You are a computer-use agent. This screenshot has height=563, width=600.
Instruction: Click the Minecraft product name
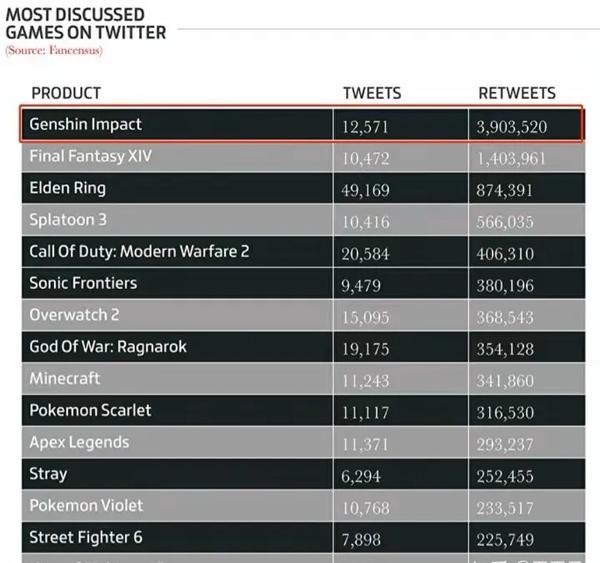coord(65,378)
